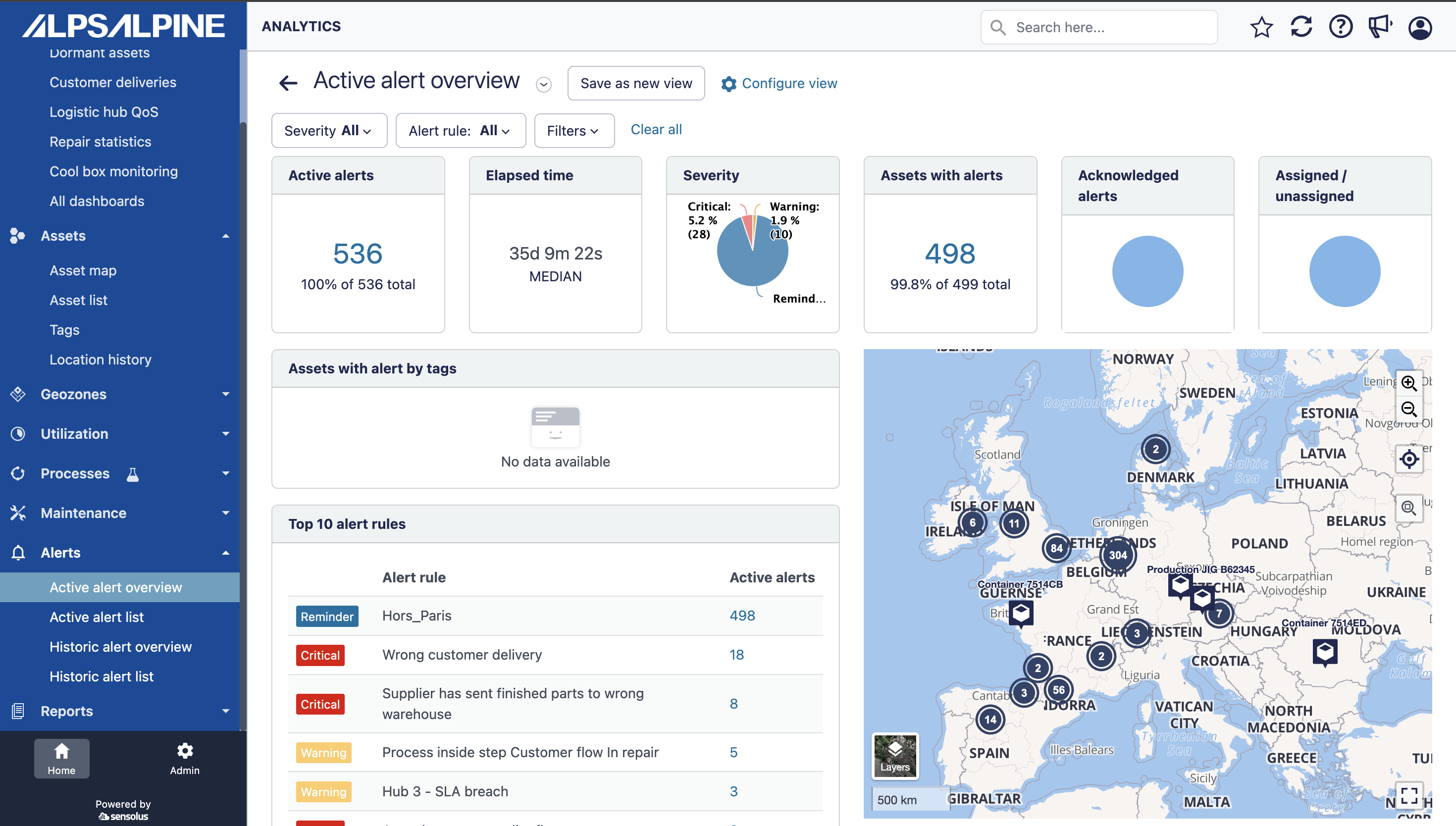
Task: Open Active alert list menu item
Action: coord(97,617)
